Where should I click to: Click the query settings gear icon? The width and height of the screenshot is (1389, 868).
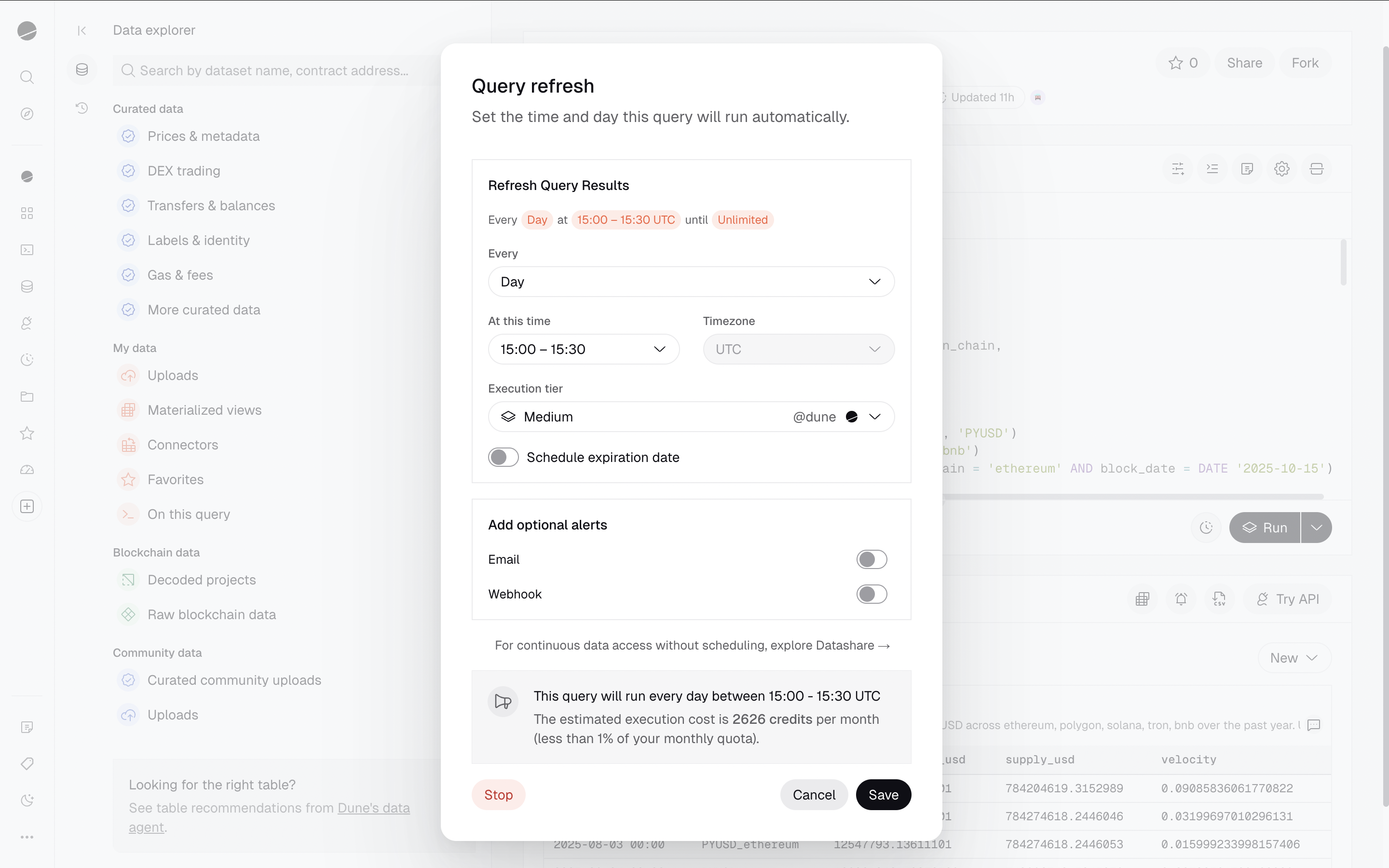click(x=1281, y=169)
